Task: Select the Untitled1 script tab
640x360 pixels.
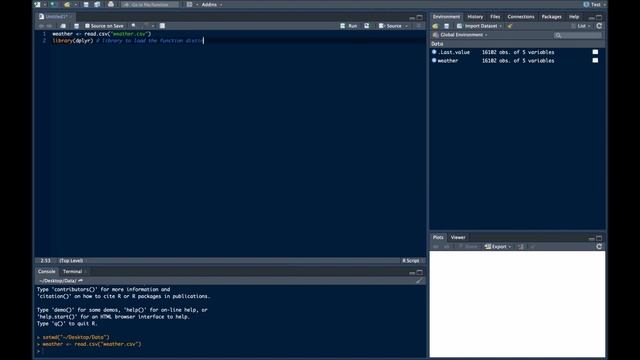Action: pyautogui.click(x=56, y=17)
